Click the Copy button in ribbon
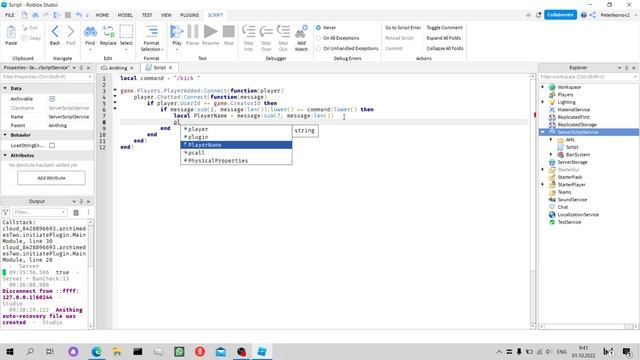The image size is (640, 360). pos(31,38)
